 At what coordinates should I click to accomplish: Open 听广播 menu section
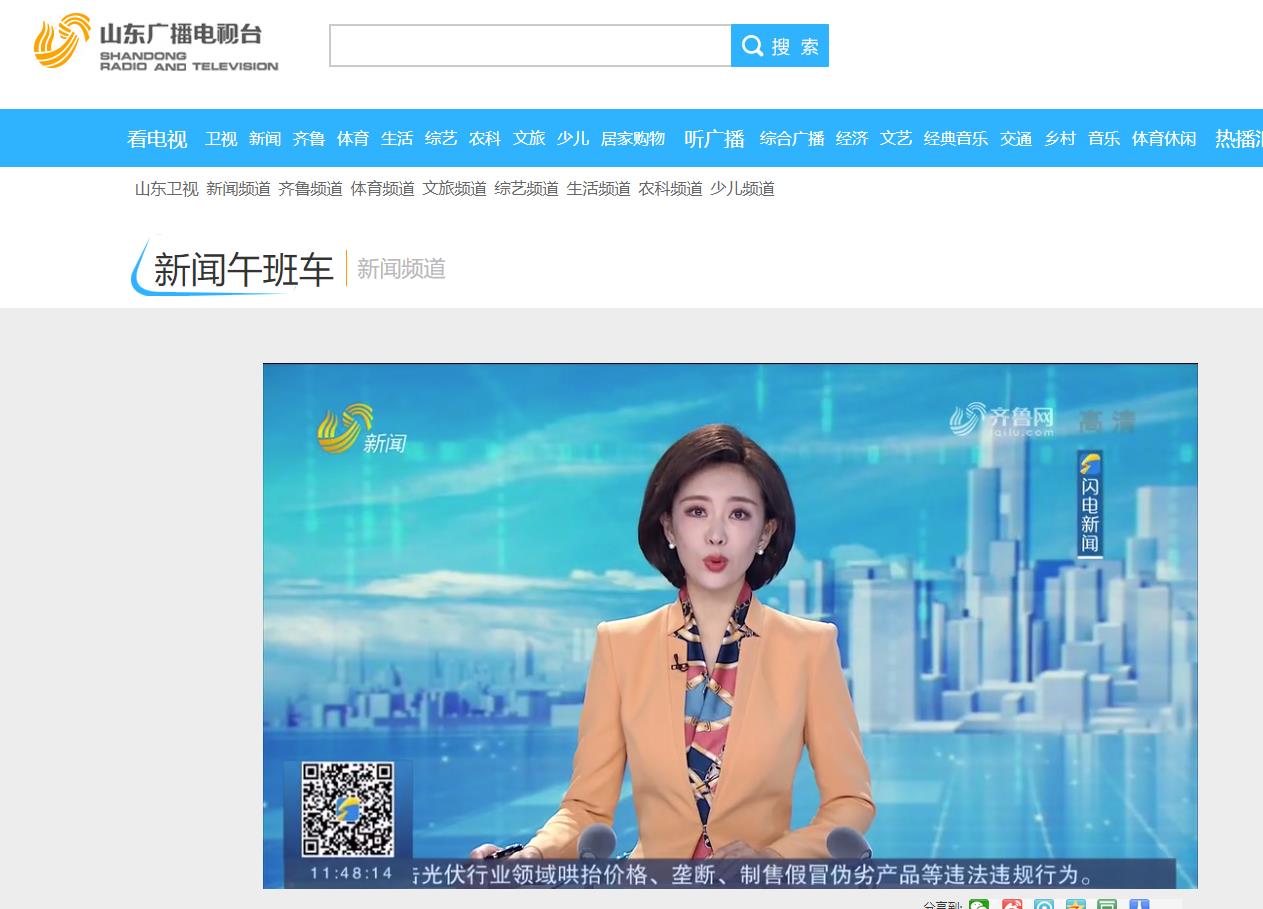point(714,139)
